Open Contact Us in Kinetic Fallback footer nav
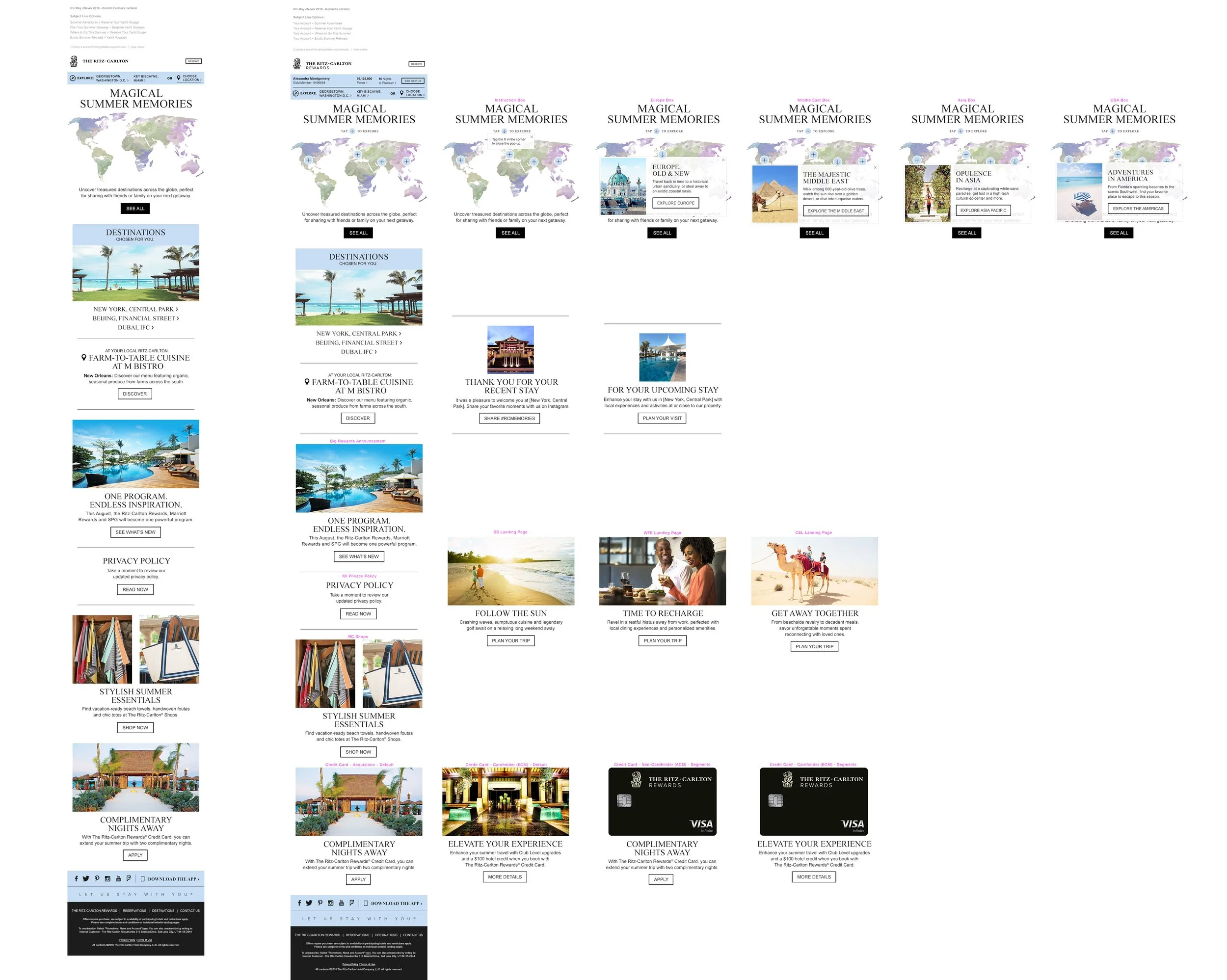This screenshot has height=980, width=1227. (189, 911)
